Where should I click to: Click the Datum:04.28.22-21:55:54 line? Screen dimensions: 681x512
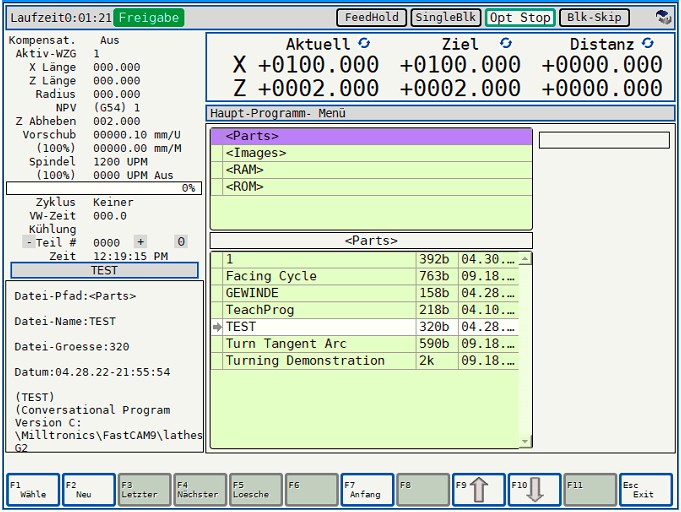(x=92, y=372)
